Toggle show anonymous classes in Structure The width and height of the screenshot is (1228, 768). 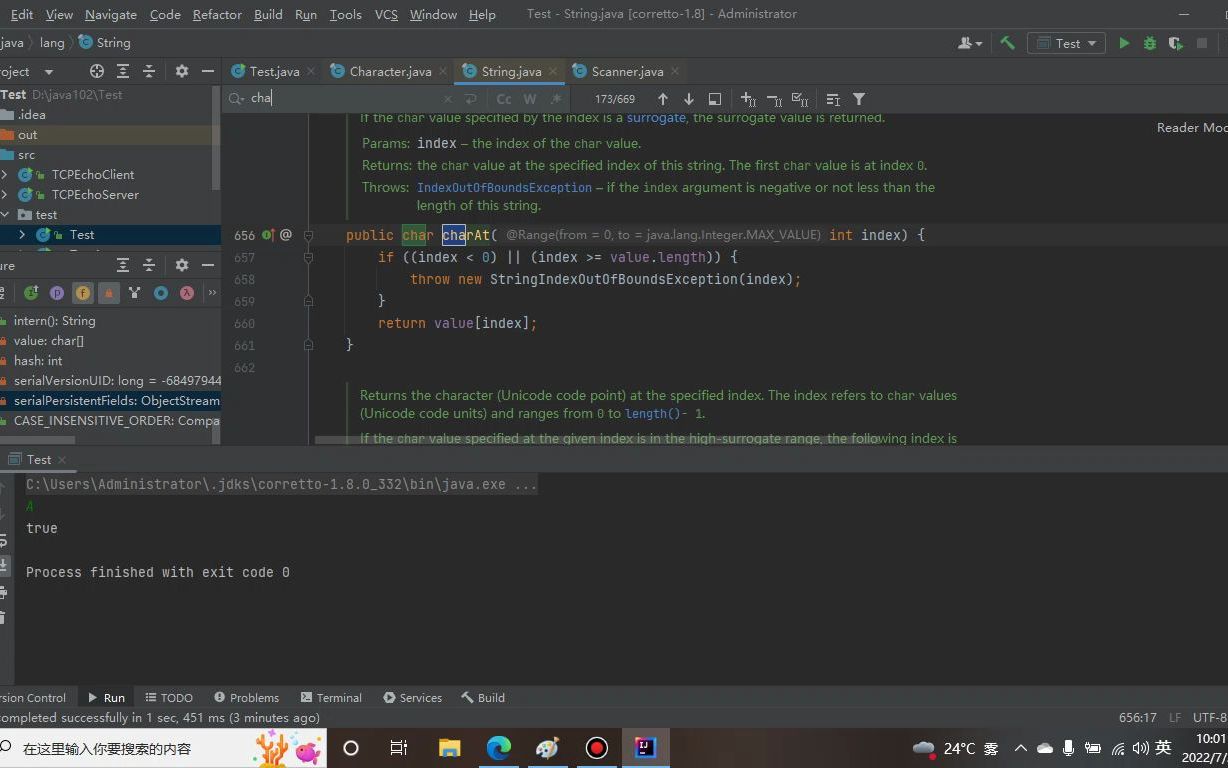161,293
